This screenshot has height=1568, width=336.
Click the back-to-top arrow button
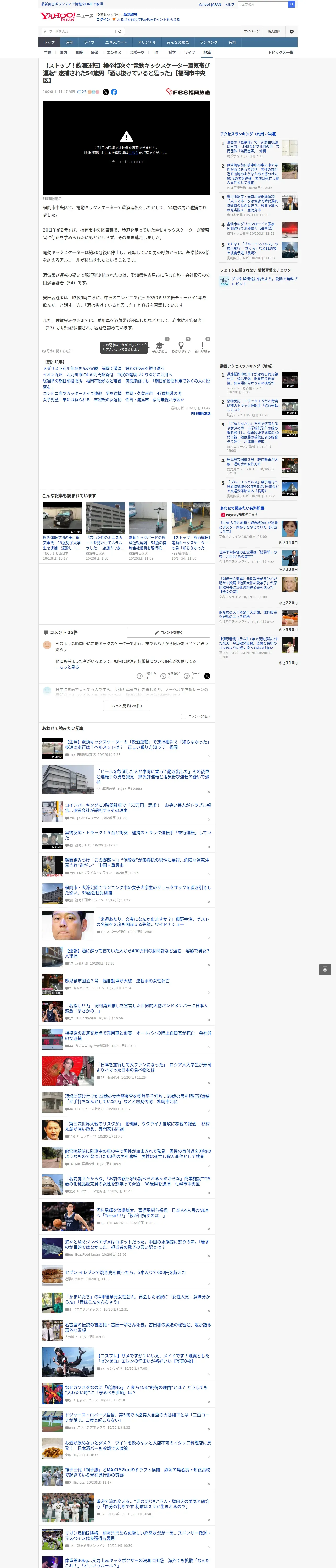(325, 970)
